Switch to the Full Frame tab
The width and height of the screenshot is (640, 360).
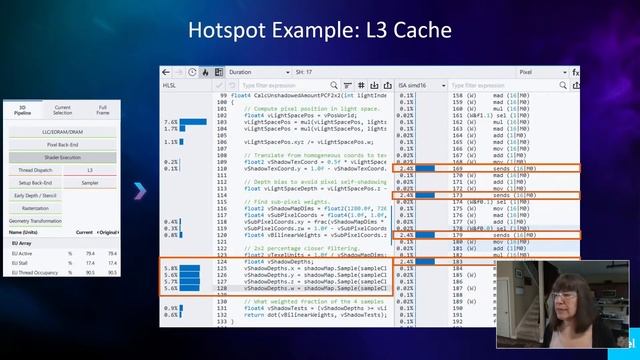pyautogui.click(x=102, y=110)
